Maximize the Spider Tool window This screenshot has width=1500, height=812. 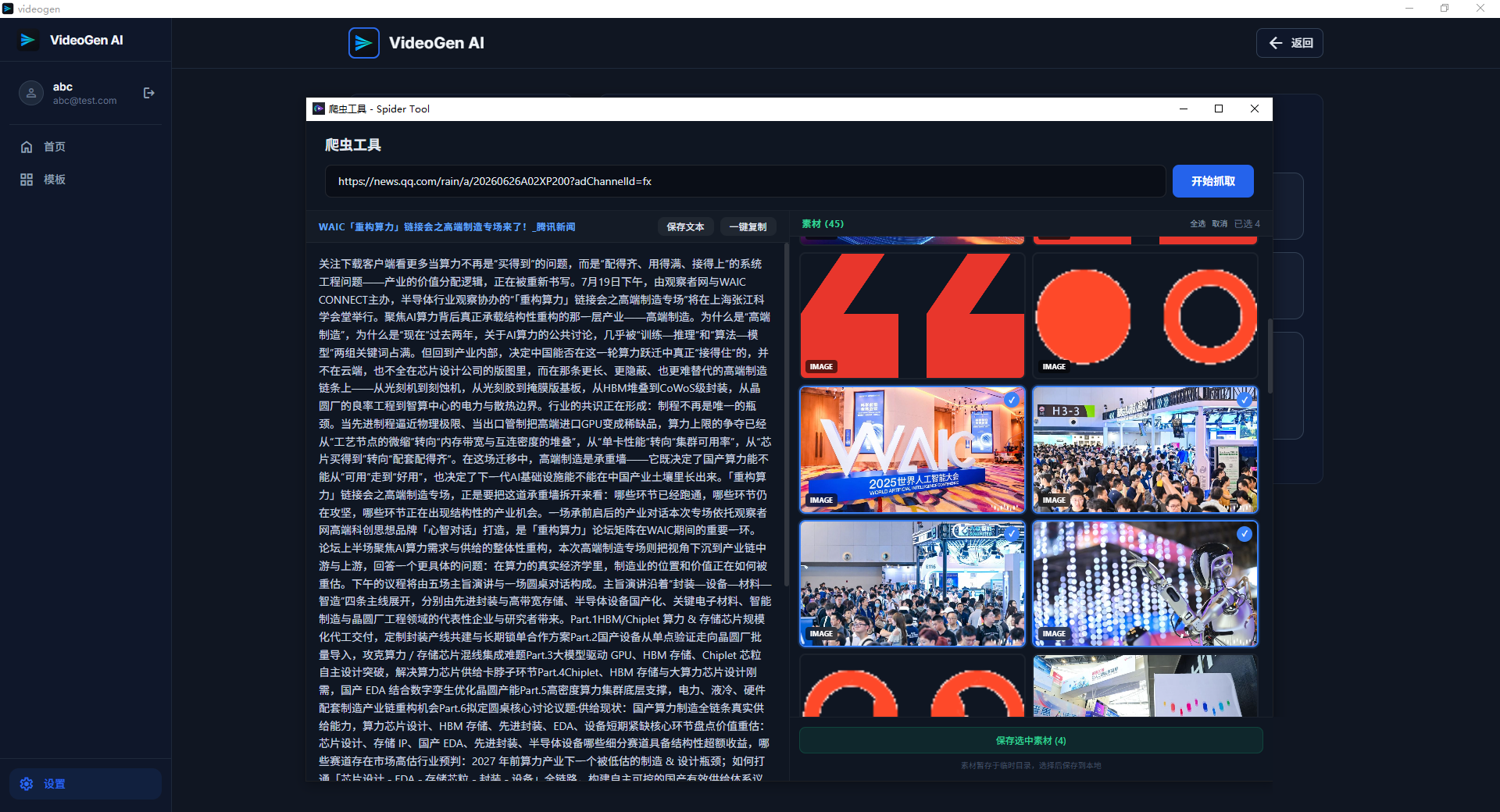[1219, 109]
